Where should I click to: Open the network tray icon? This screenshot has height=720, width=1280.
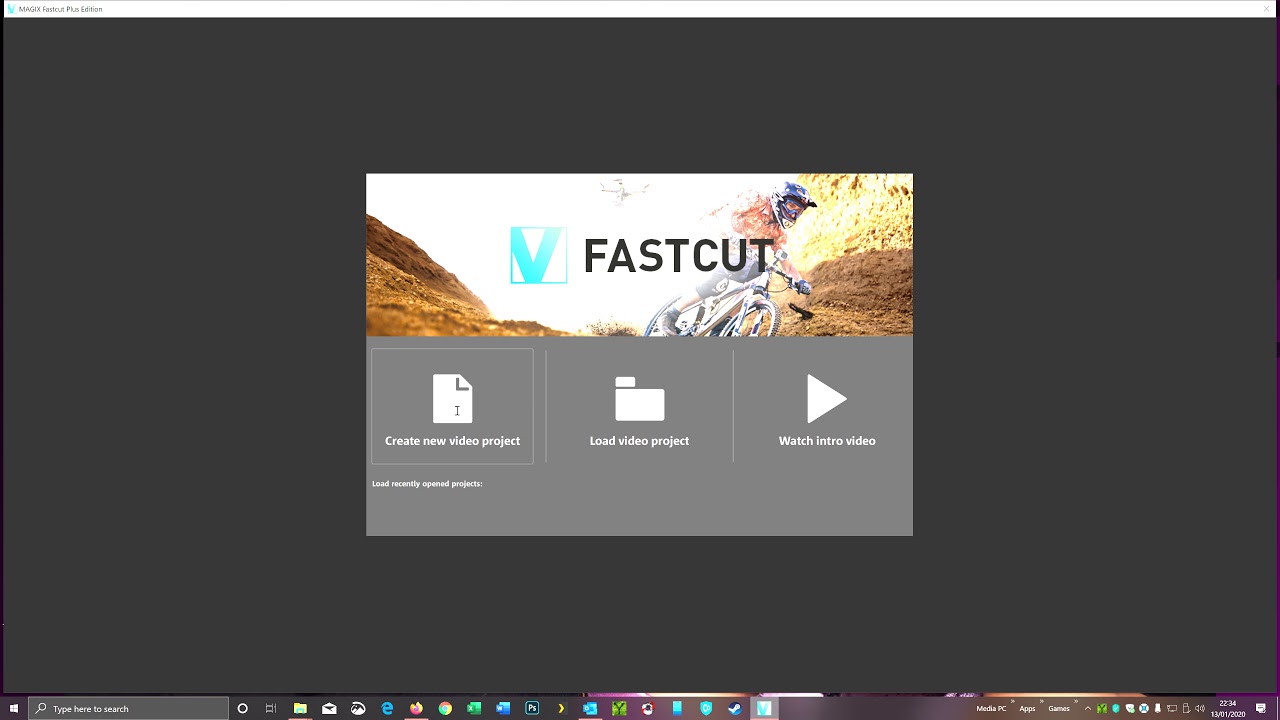click(x=1172, y=708)
